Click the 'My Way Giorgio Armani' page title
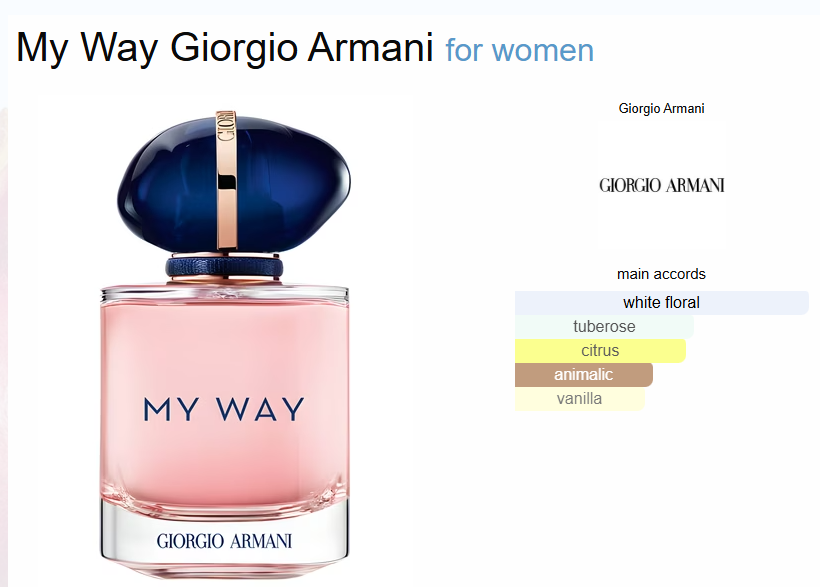Screen dimensions: 820x587 (x=224, y=48)
